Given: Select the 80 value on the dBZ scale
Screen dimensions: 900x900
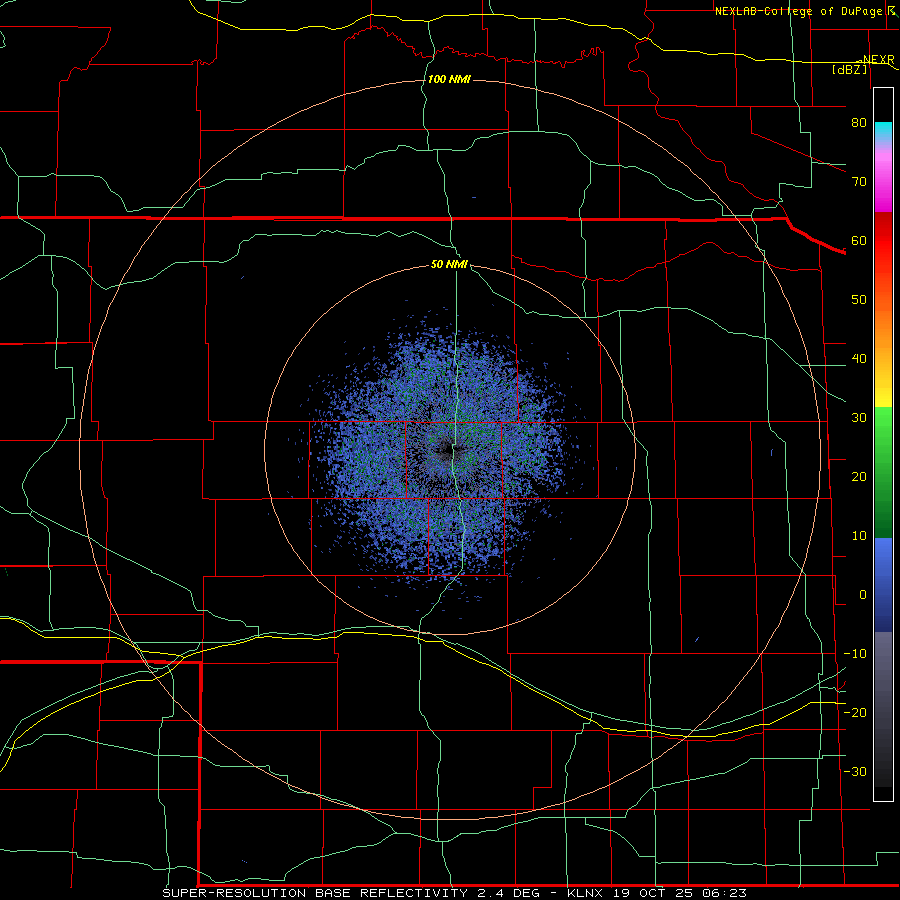Looking at the screenshot, I should tap(859, 122).
